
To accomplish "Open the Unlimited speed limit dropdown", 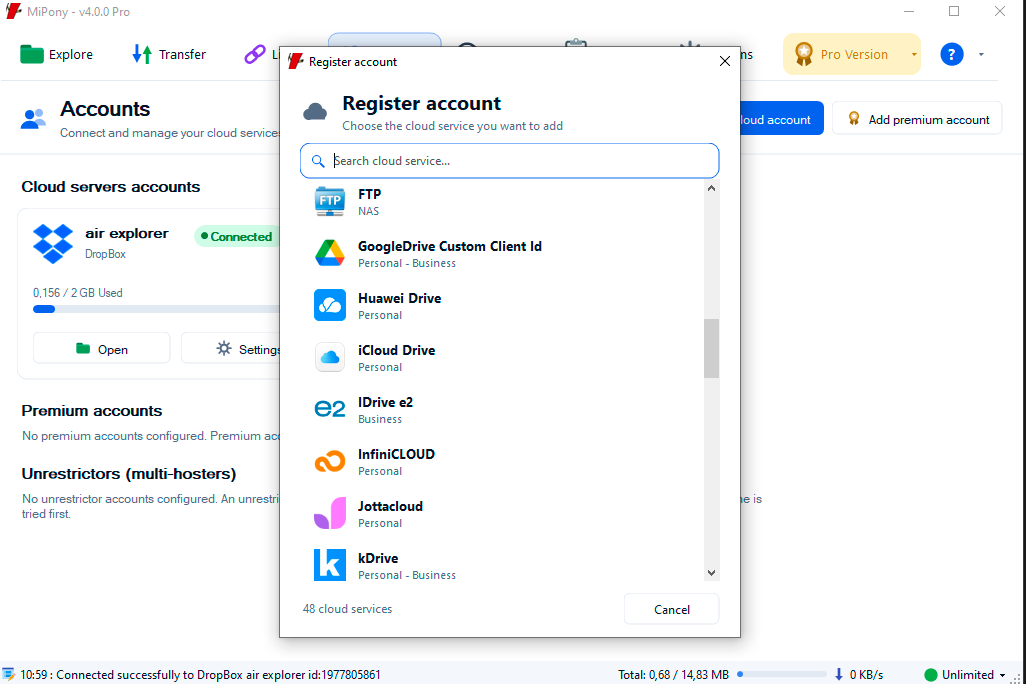I will pos(1002,675).
